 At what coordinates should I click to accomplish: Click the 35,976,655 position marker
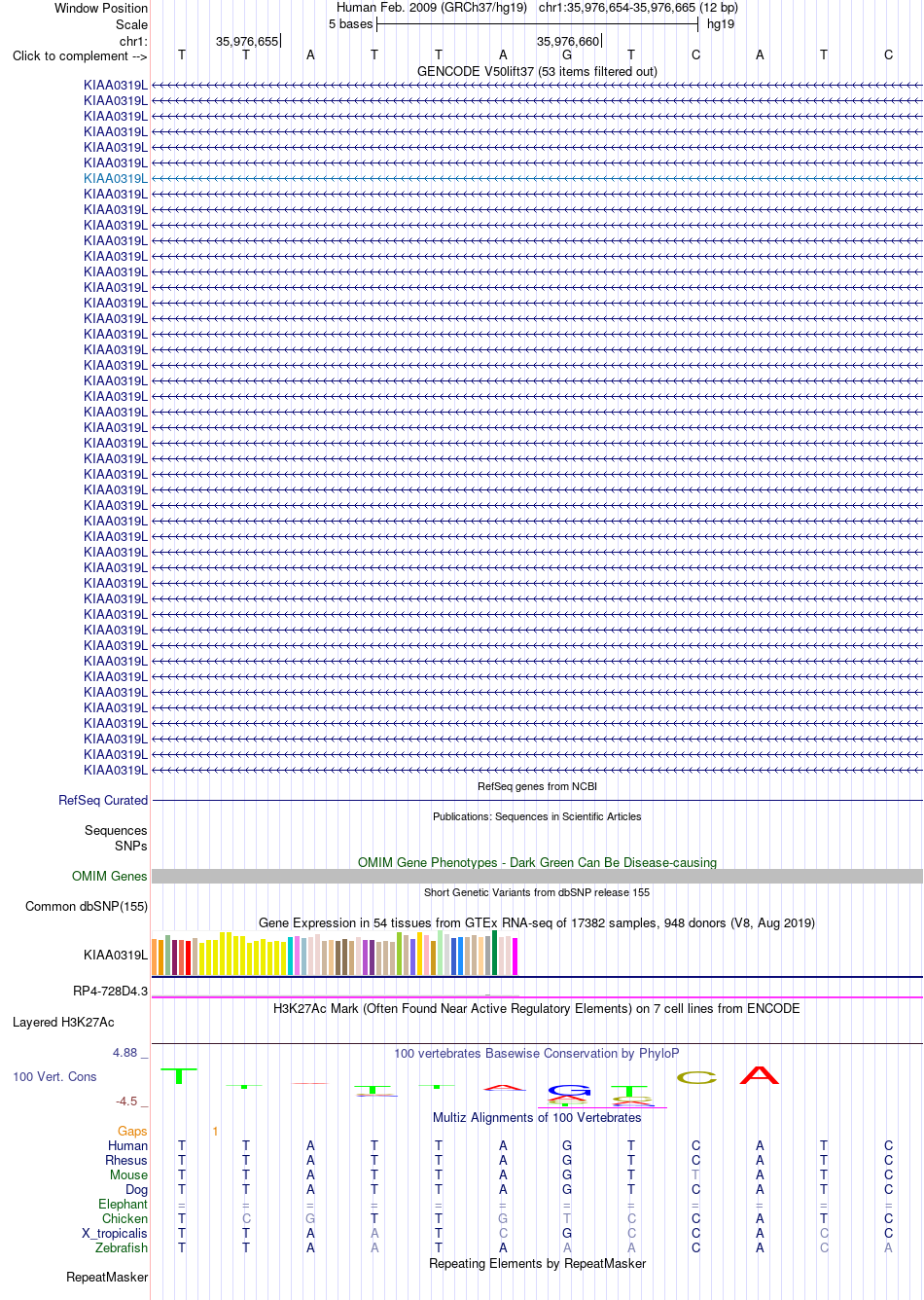pos(247,41)
